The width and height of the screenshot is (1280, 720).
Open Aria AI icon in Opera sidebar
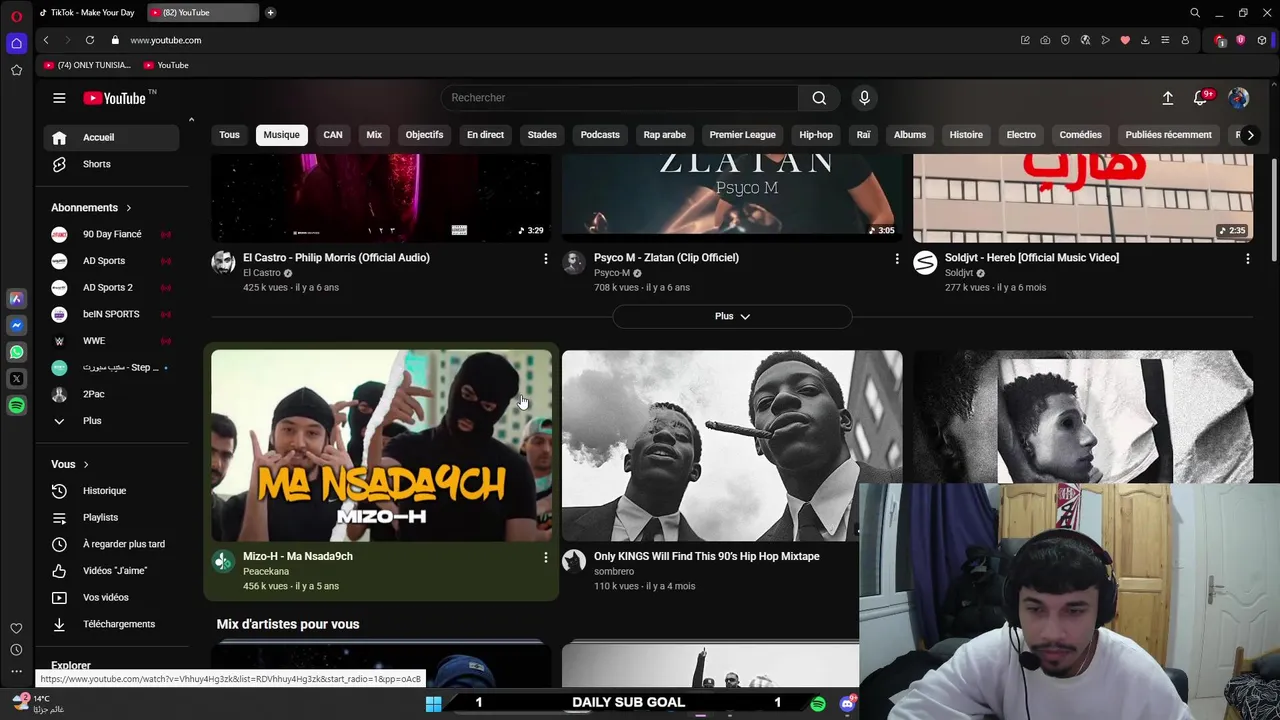point(16,298)
